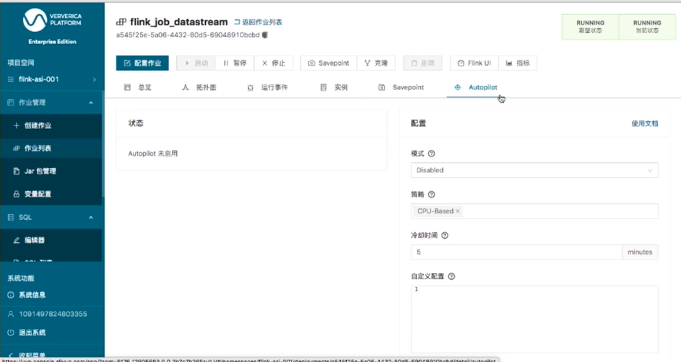The width and height of the screenshot is (682, 362).
Task: Click 返回作业列表 link
Action: pyautogui.click(x=258, y=22)
